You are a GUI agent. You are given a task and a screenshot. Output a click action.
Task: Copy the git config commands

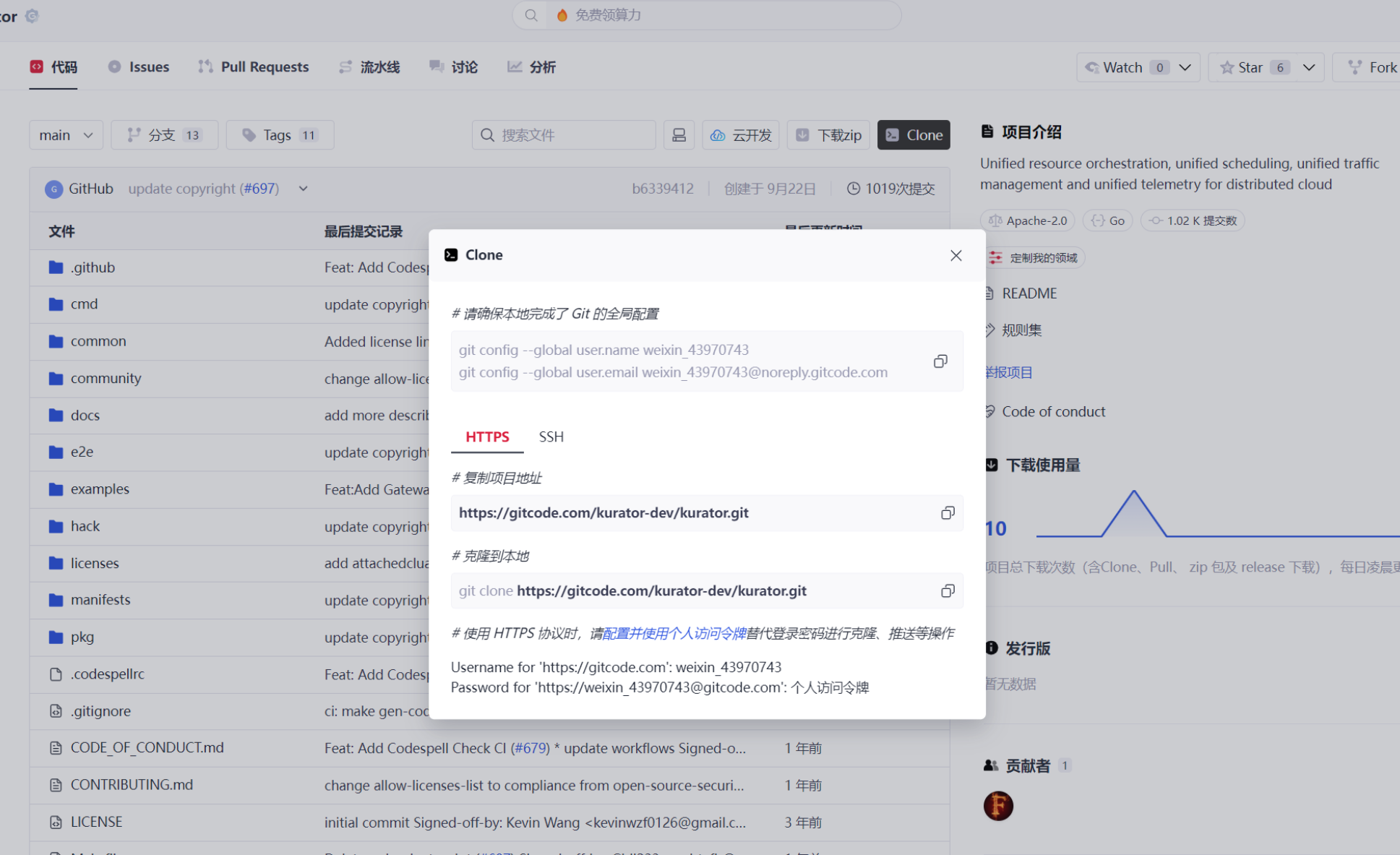(x=940, y=361)
